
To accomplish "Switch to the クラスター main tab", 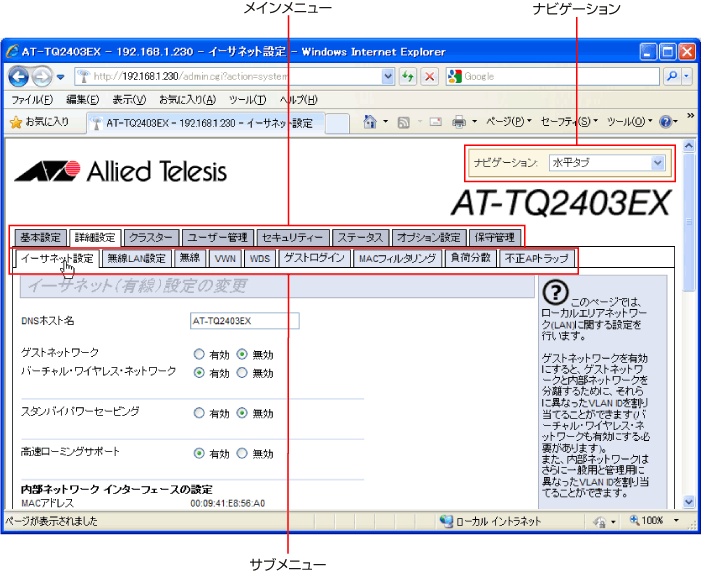I will [151, 237].
